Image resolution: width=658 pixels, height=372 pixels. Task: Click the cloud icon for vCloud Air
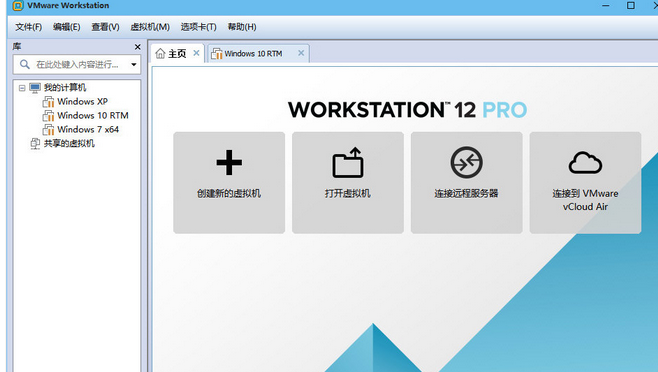[x=585, y=163]
